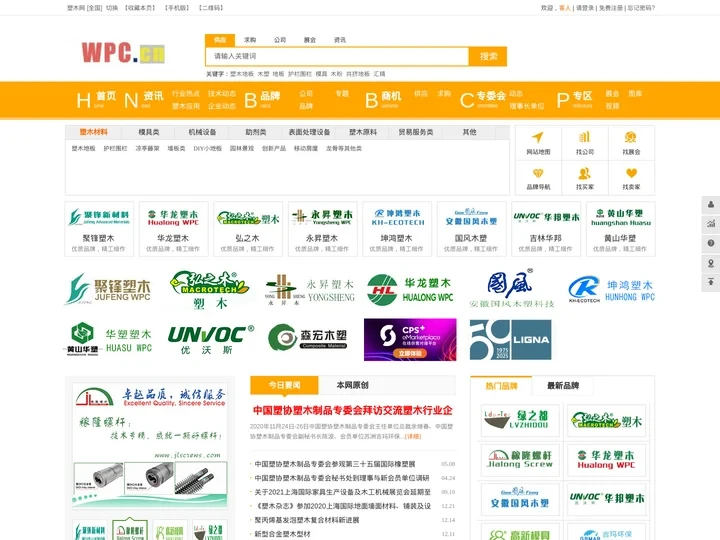Screen dimensions: 720x540
Task: Open the 绿之都 LVZHIDOU brand logo
Action: pos(520,420)
